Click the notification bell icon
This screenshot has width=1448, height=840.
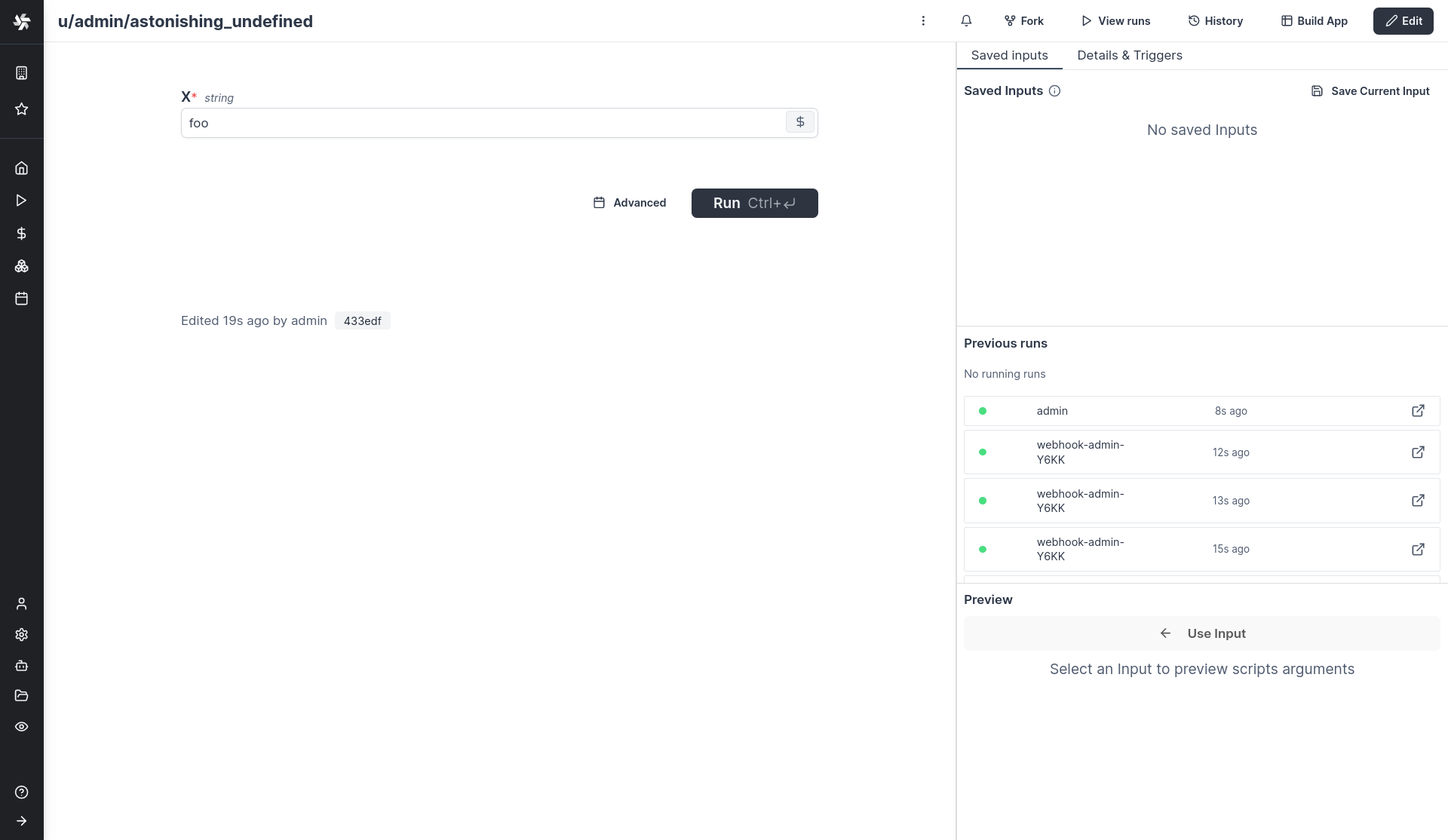tap(966, 21)
